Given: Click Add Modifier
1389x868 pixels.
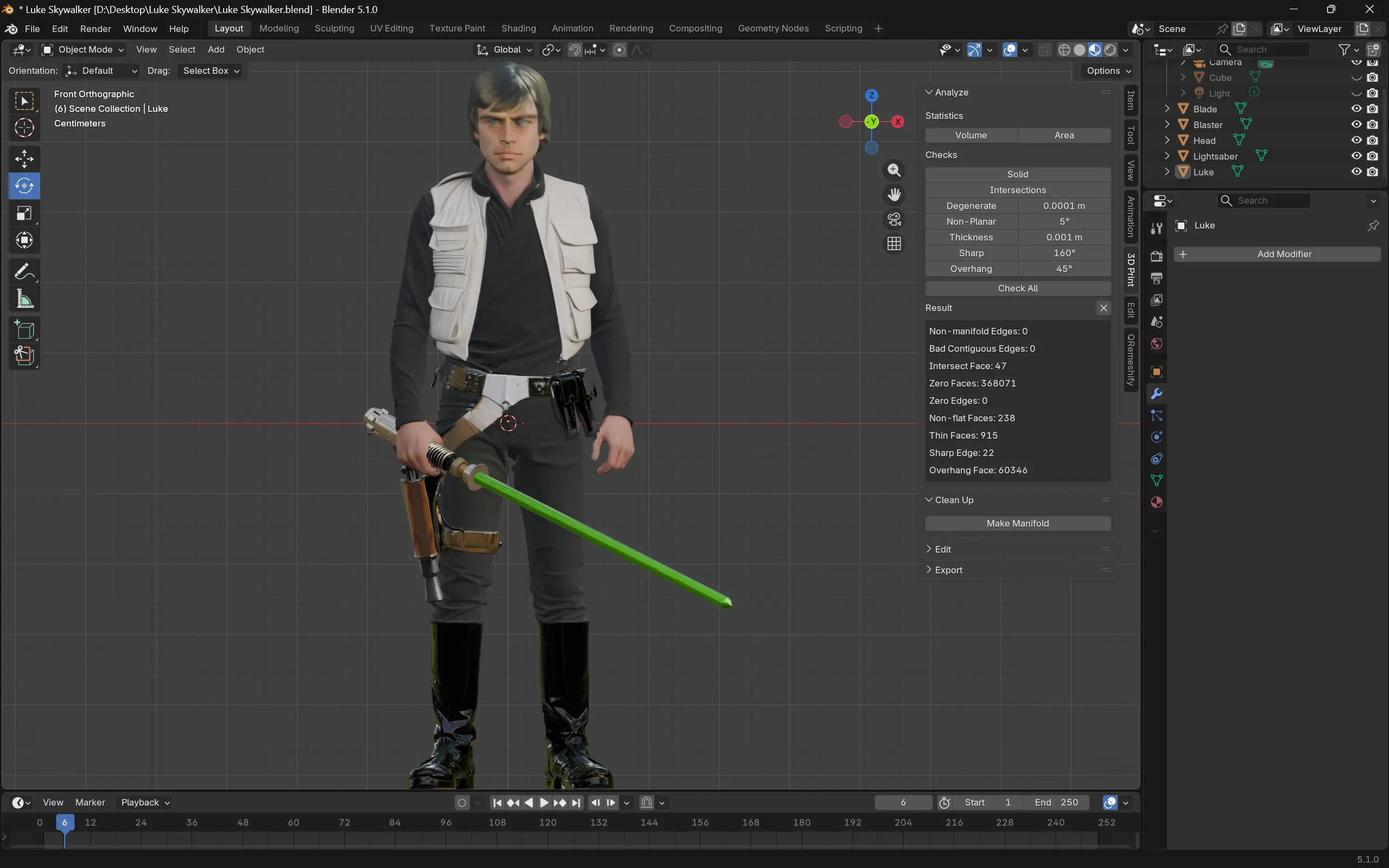Looking at the screenshot, I should (x=1277, y=254).
